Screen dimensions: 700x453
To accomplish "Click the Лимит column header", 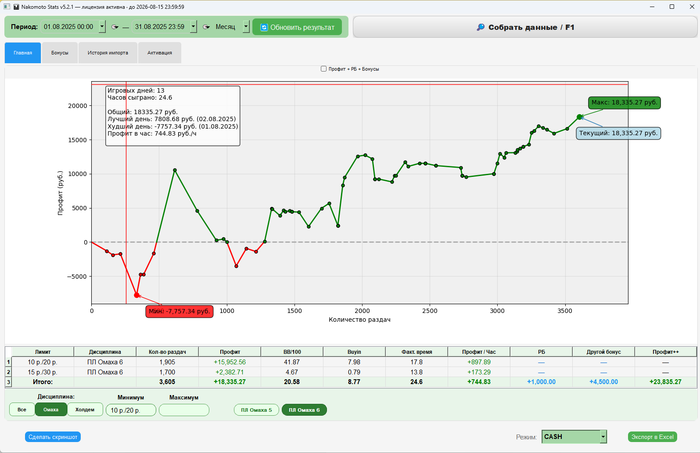I will pos(42,352).
